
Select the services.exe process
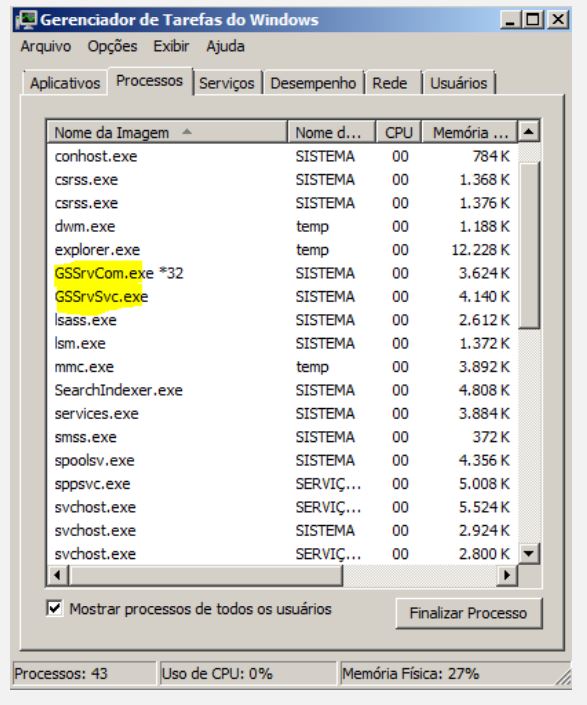pos(282,414)
